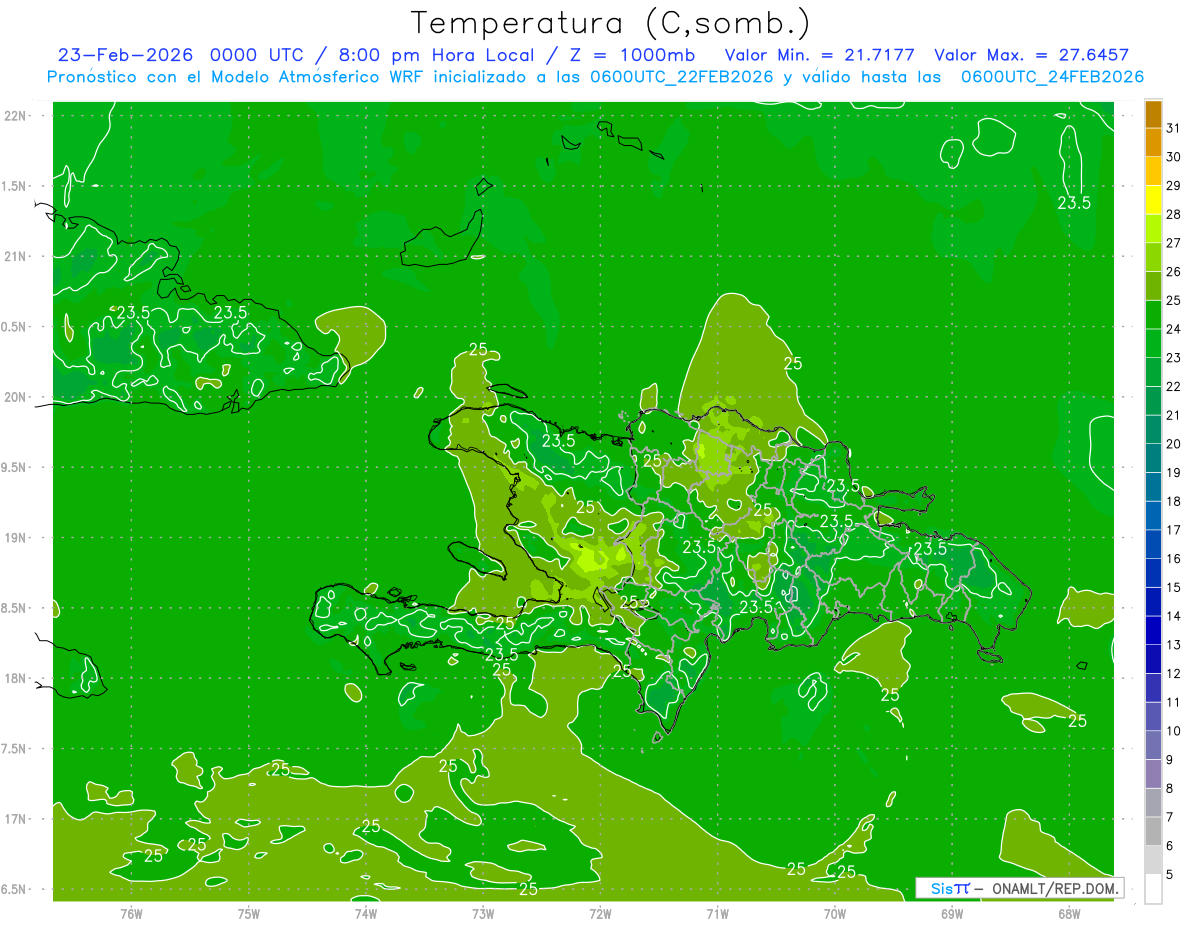Click the '70W' longitude label
The width and height of the screenshot is (1200, 927).
point(834,913)
